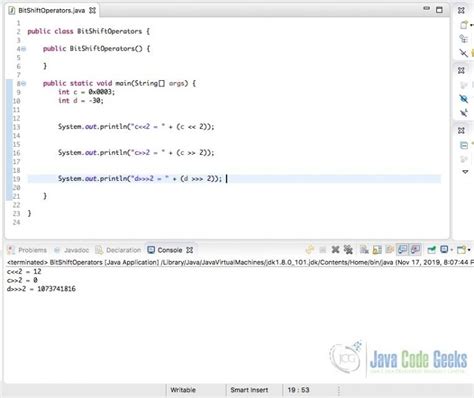Select the BitShiftOperators.java editor tab
The width and height of the screenshot is (474, 398).
(52, 10)
